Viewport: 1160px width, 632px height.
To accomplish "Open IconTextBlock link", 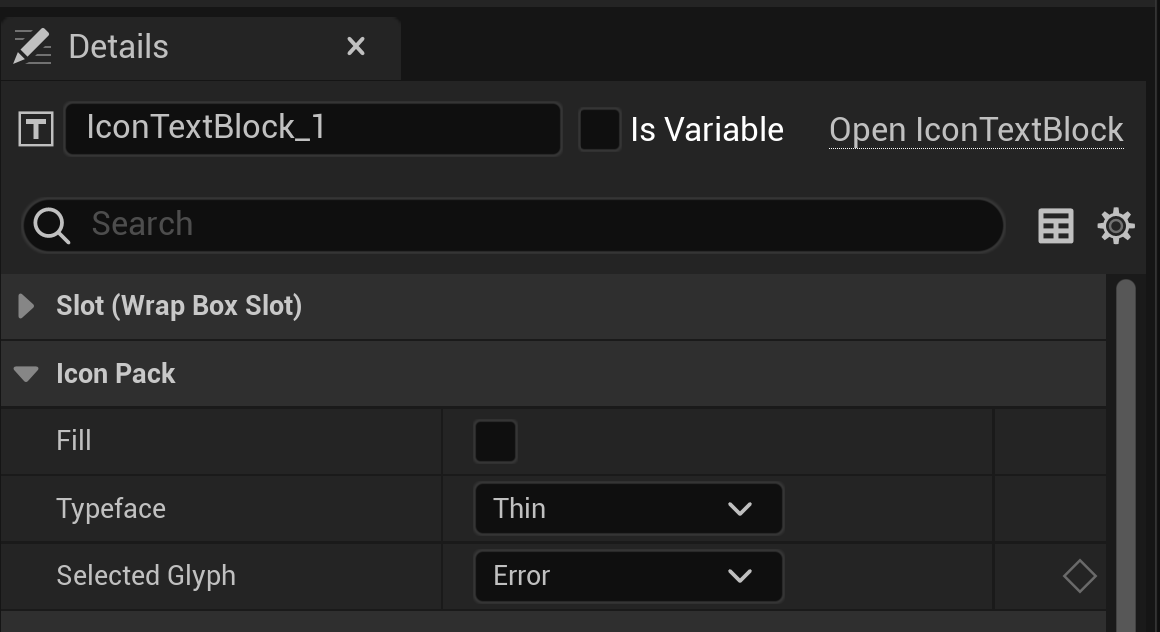I will coord(976,130).
